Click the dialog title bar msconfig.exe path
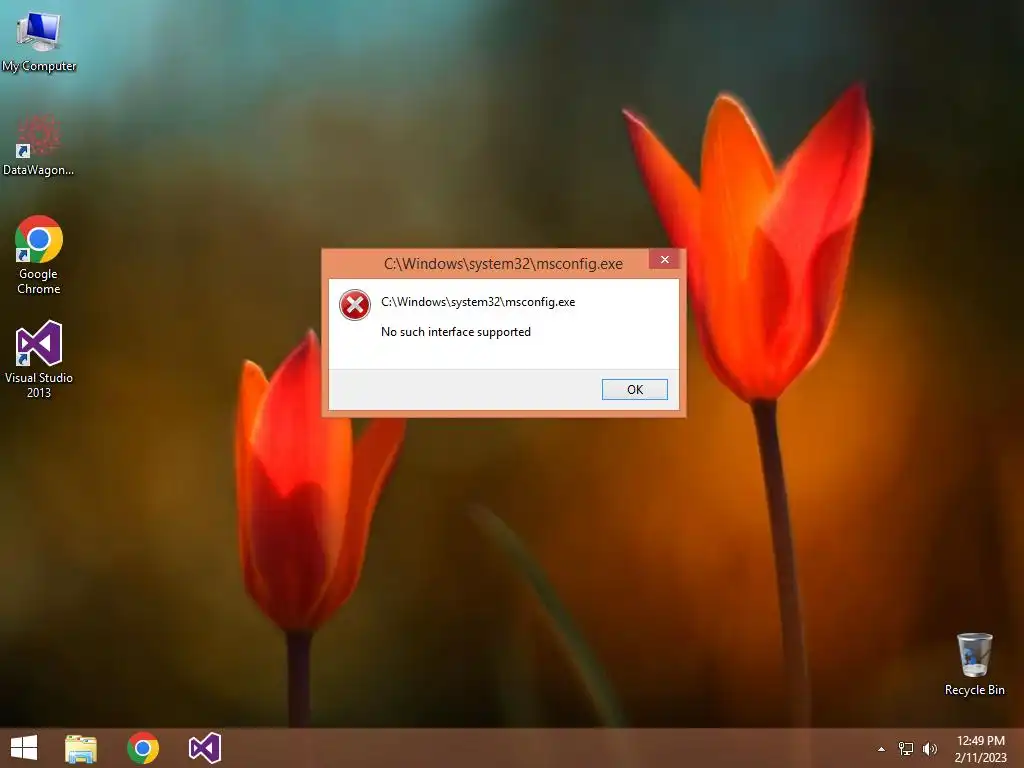The width and height of the screenshot is (1024, 768). point(503,264)
